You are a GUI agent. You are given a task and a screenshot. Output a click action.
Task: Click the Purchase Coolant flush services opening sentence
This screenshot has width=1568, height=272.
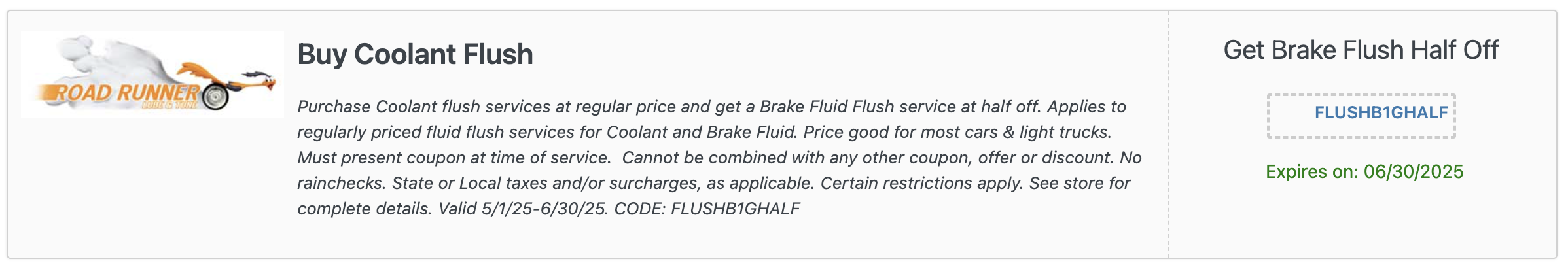click(x=669, y=107)
